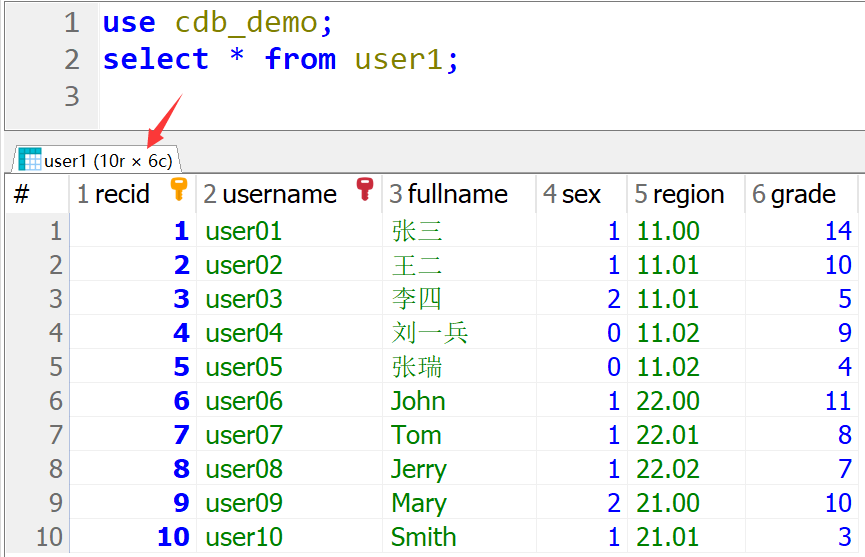Click the gold primary key icon on recid
Screen dimensions: 865x557
[x=178, y=189]
